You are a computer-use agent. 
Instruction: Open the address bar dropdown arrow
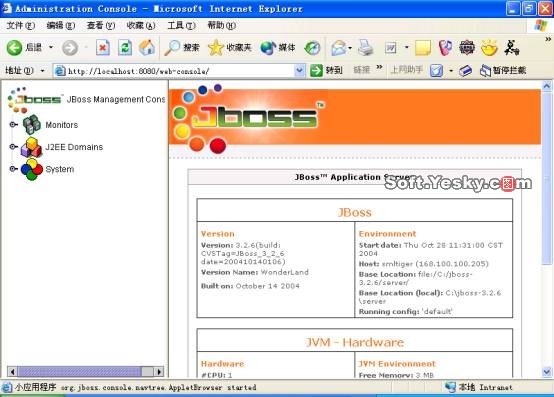299,71
